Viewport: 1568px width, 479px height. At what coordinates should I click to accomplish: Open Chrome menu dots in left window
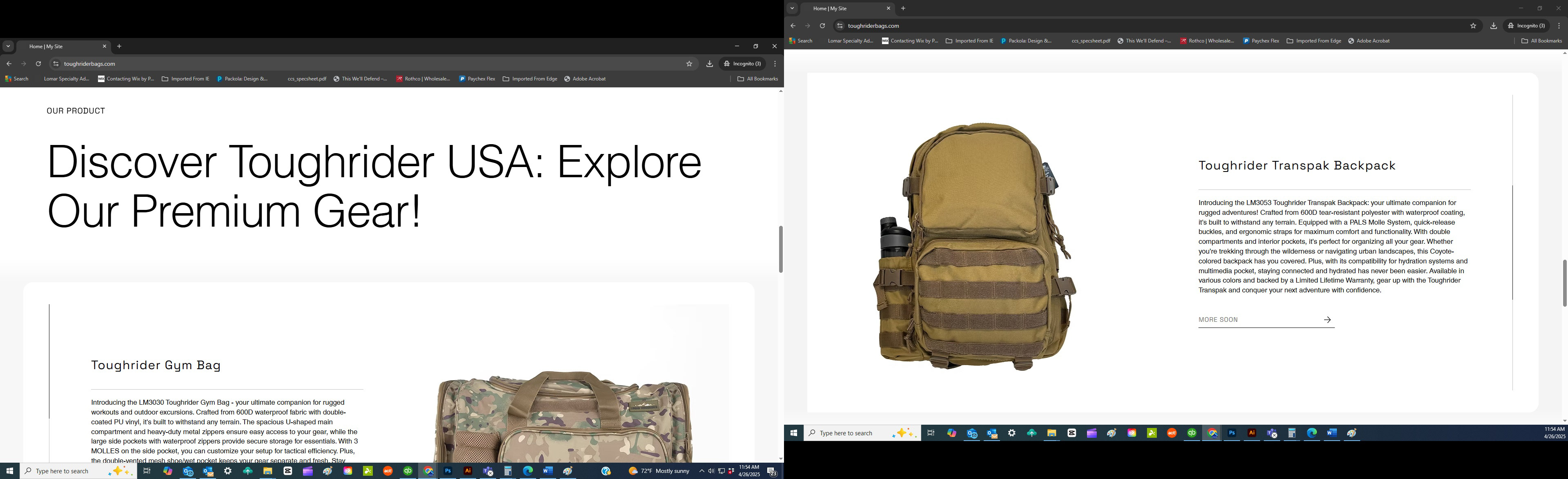(x=775, y=64)
